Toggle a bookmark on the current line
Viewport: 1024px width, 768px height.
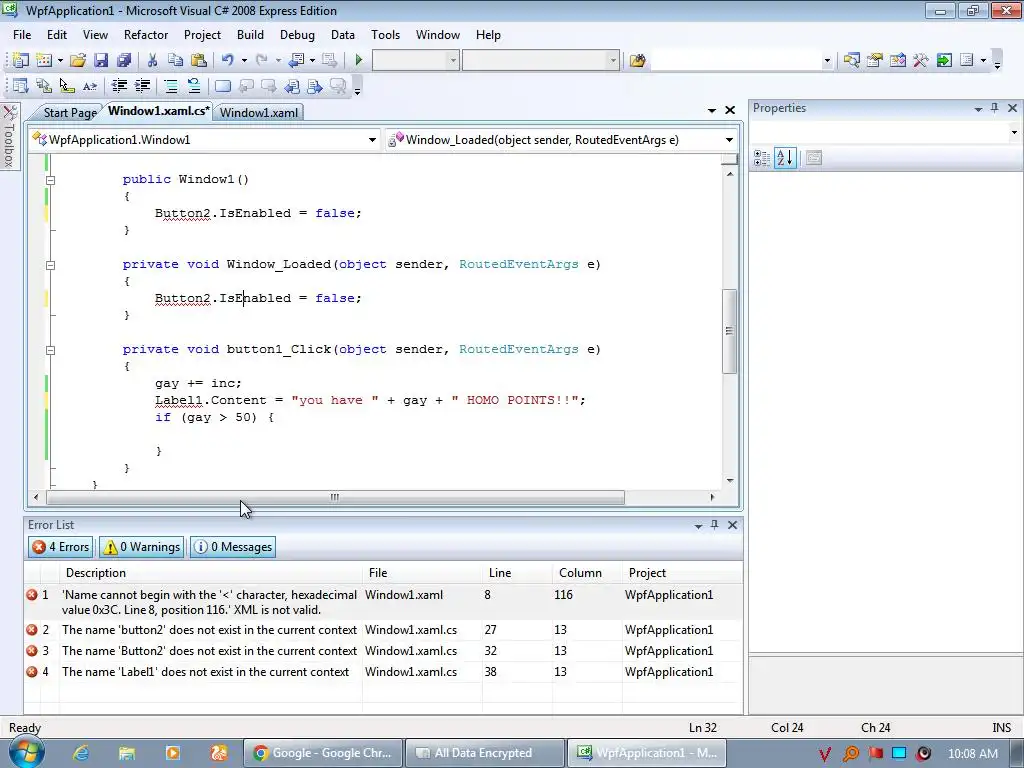point(223,86)
